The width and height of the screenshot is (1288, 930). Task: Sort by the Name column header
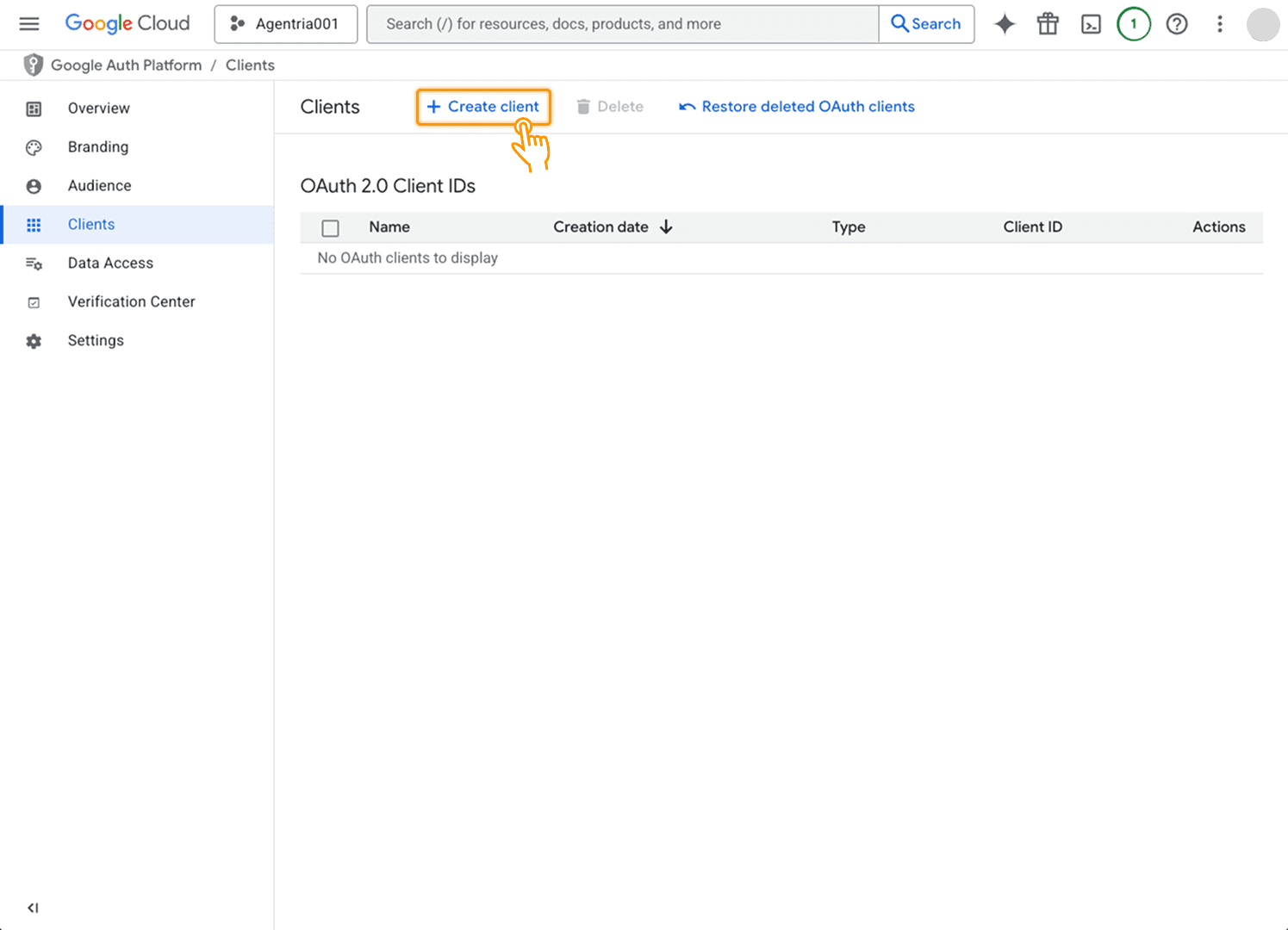tap(389, 226)
